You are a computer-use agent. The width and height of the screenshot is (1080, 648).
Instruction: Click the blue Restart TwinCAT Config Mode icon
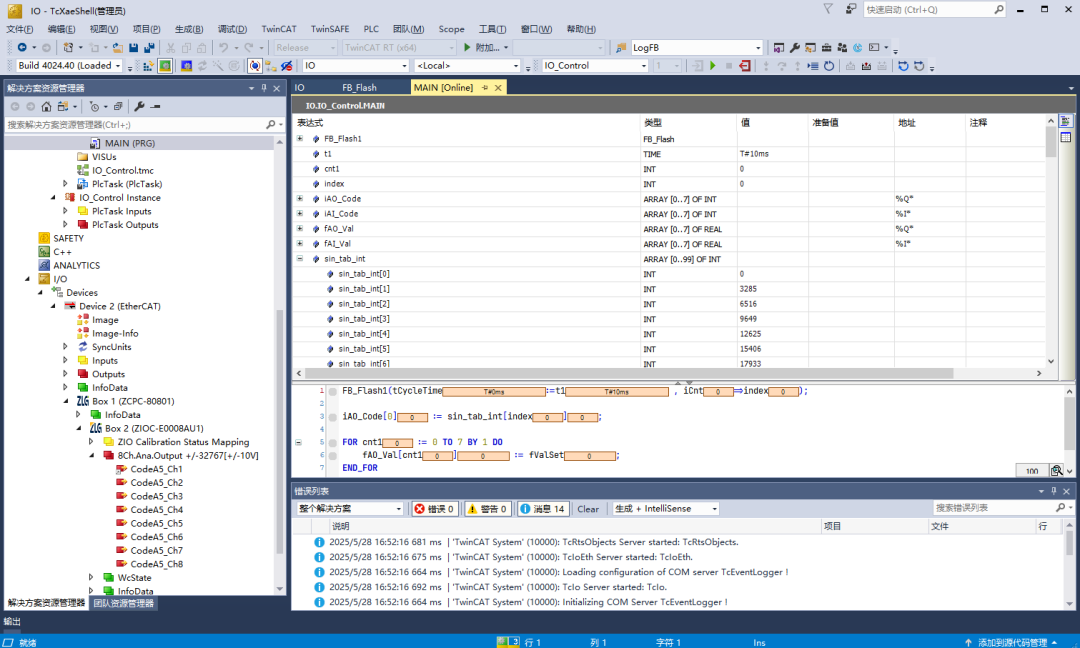187,65
